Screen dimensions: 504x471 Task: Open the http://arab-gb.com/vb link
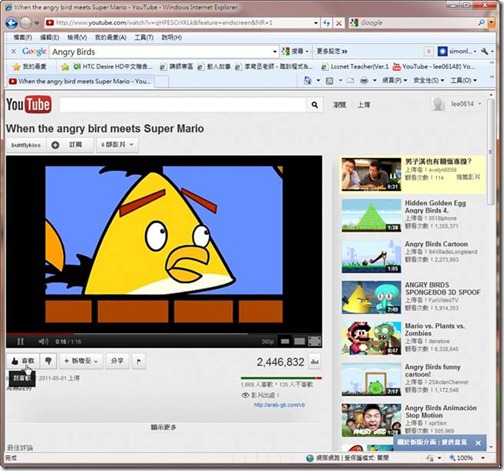pos(279,405)
